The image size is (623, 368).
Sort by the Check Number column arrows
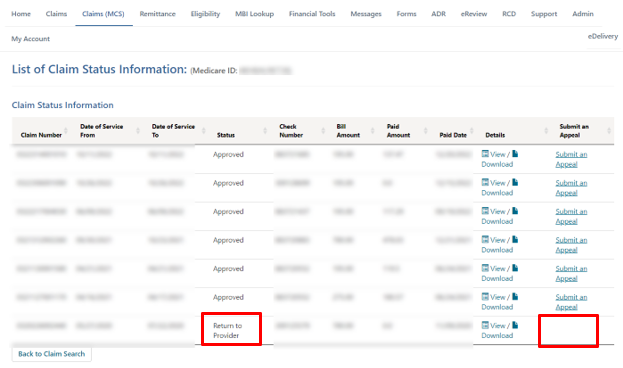click(323, 131)
